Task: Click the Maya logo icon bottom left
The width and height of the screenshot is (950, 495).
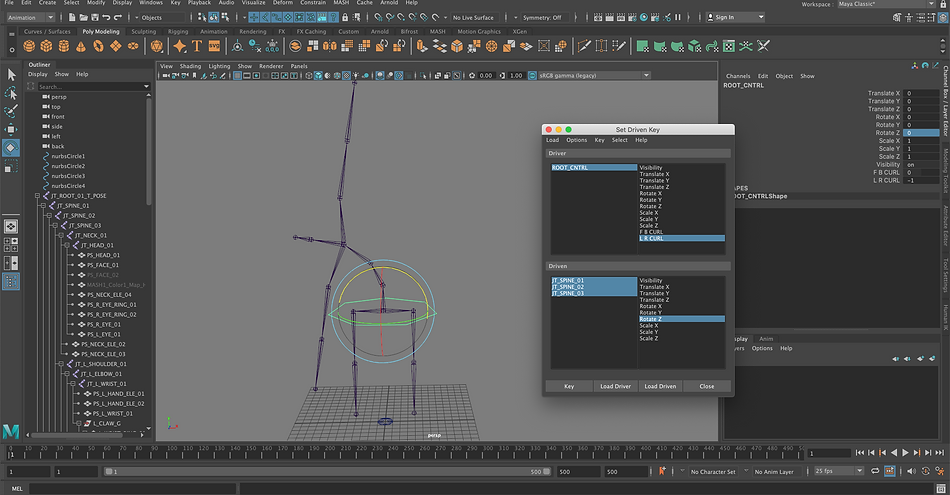Action: [11, 431]
